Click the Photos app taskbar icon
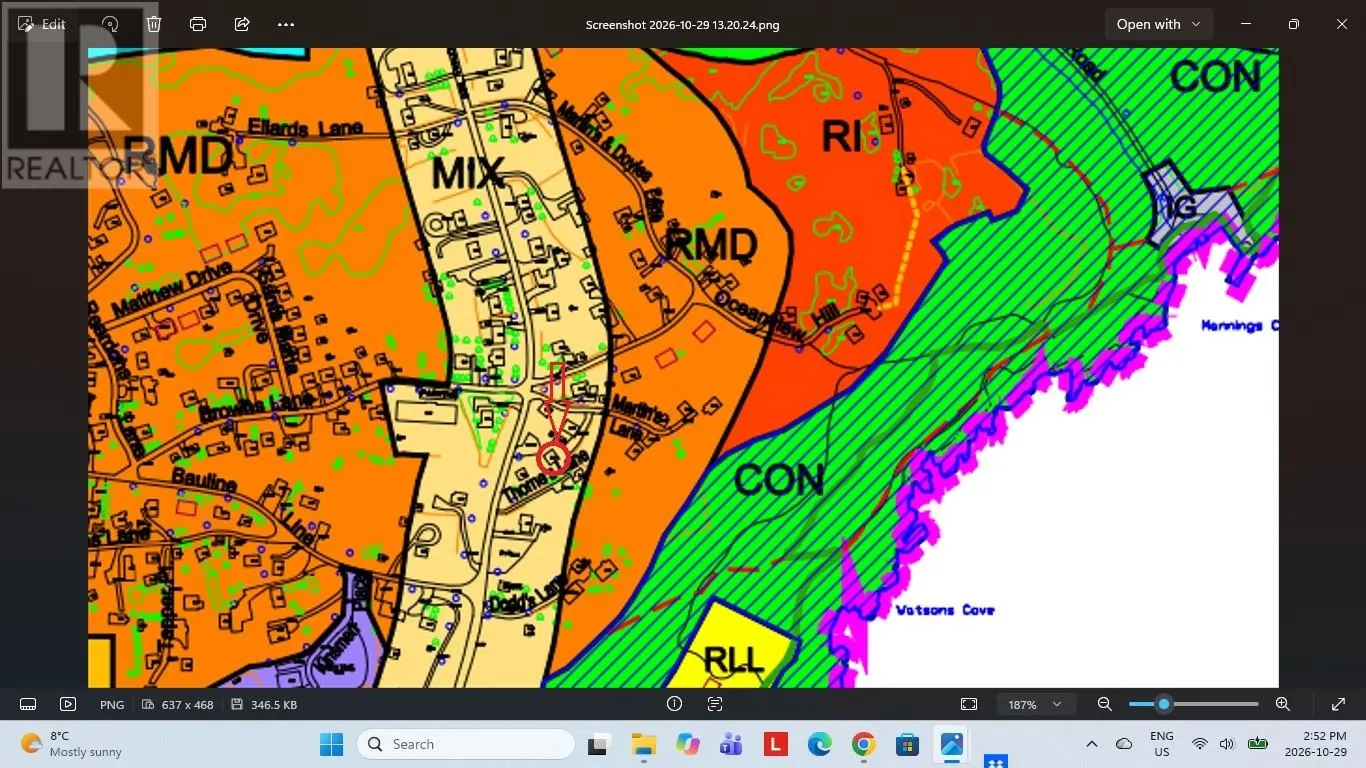 click(x=951, y=744)
